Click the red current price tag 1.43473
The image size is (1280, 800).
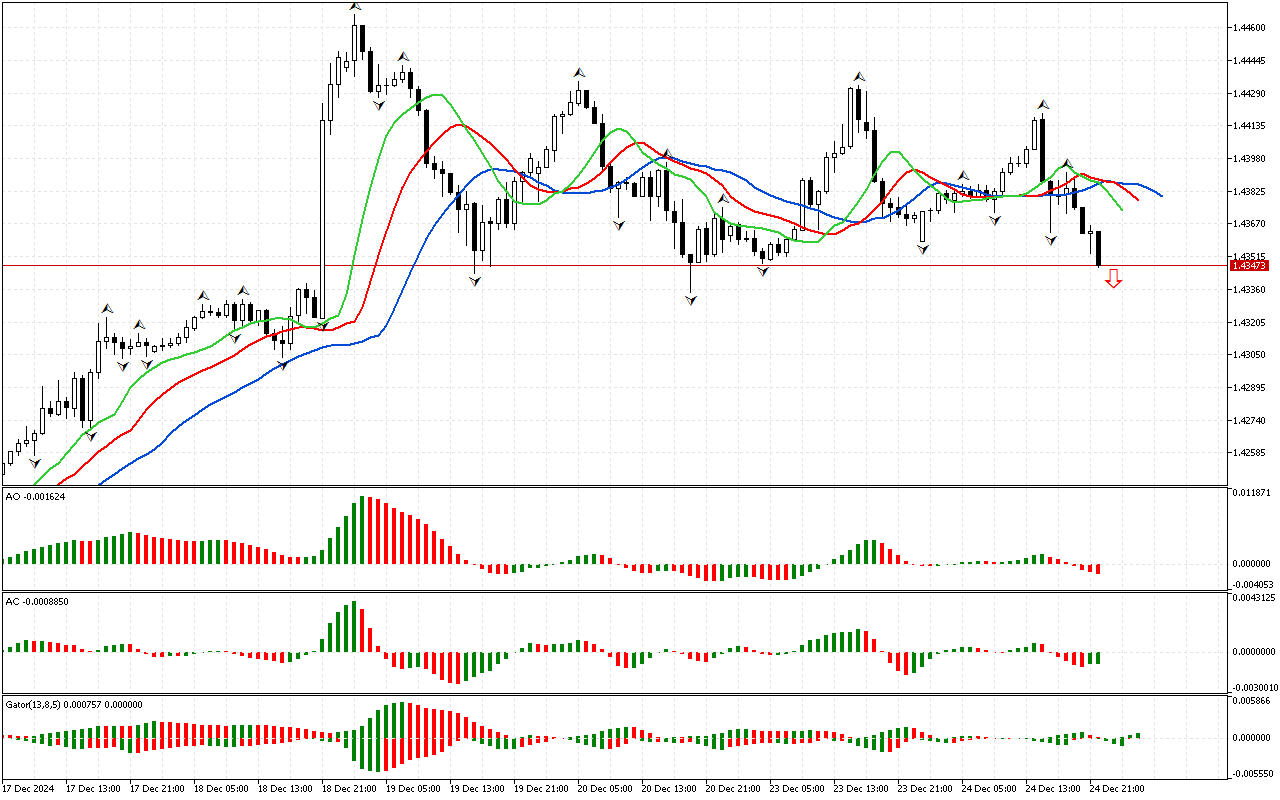click(1250, 265)
